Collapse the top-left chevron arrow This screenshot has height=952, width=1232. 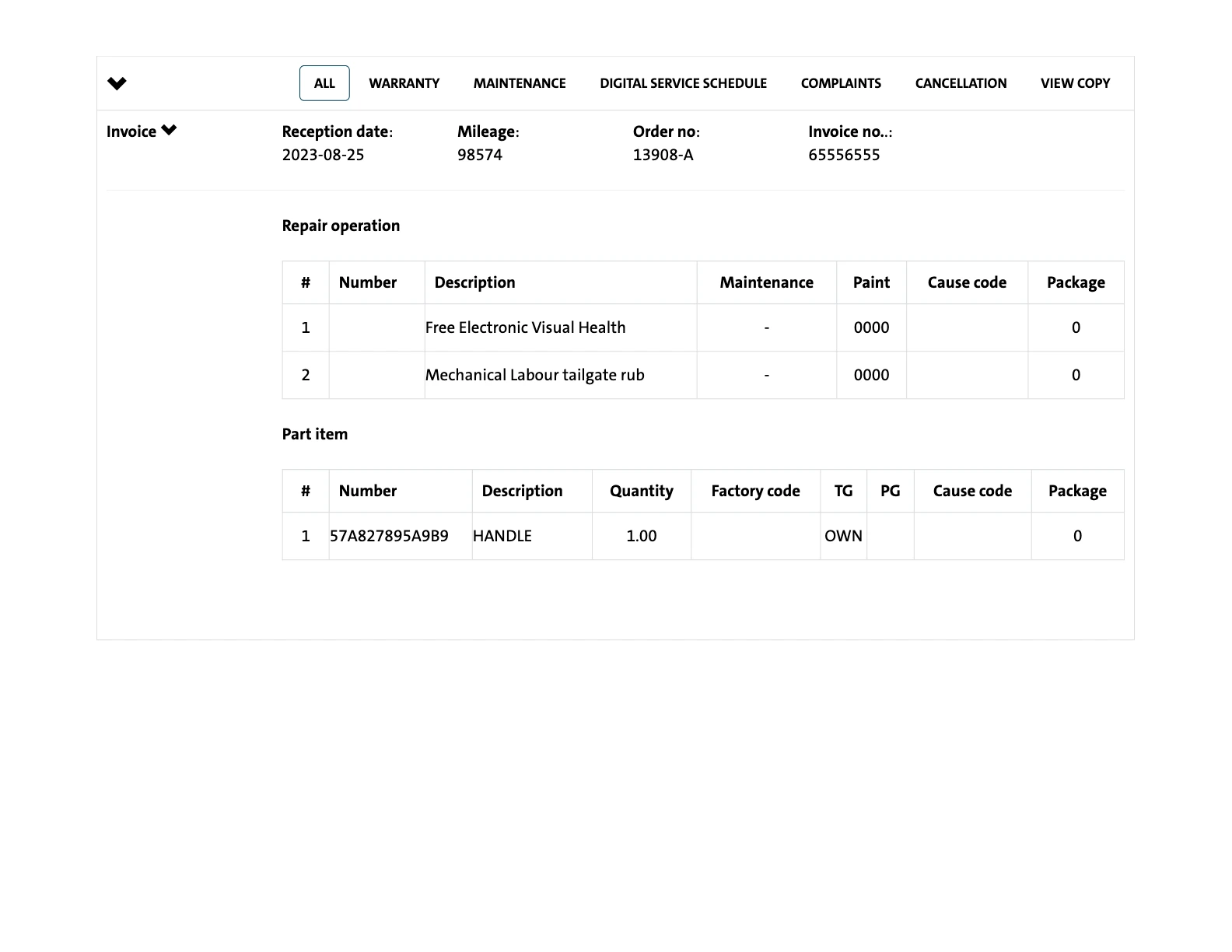(117, 83)
